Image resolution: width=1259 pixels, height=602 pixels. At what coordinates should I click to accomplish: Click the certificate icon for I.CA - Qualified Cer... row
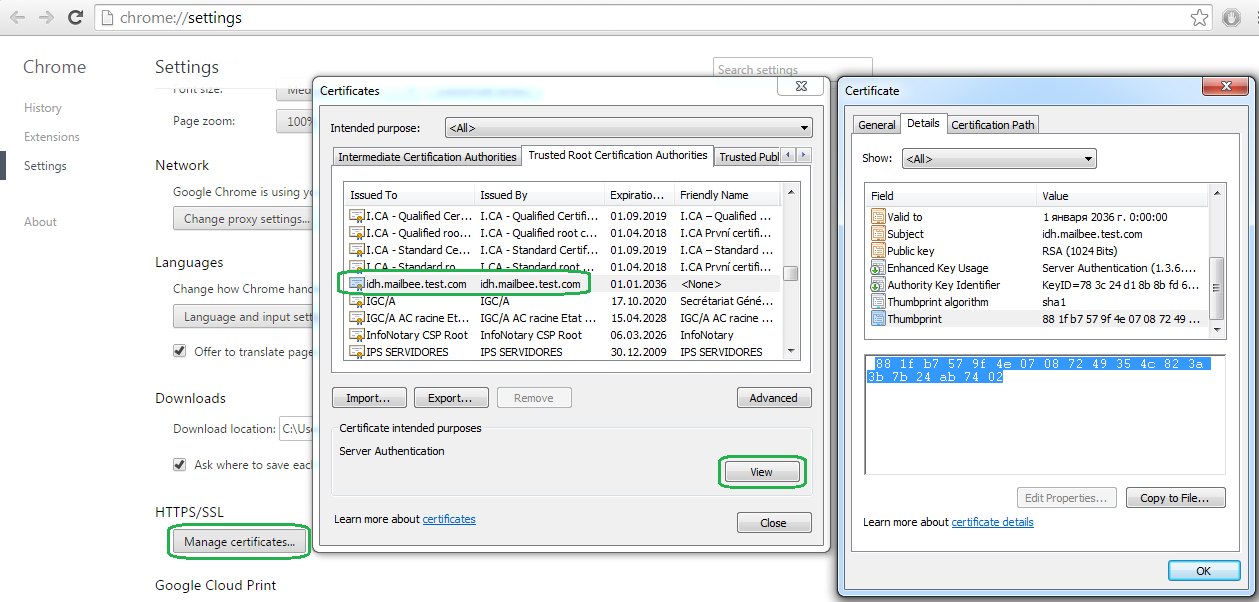point(356,216)
